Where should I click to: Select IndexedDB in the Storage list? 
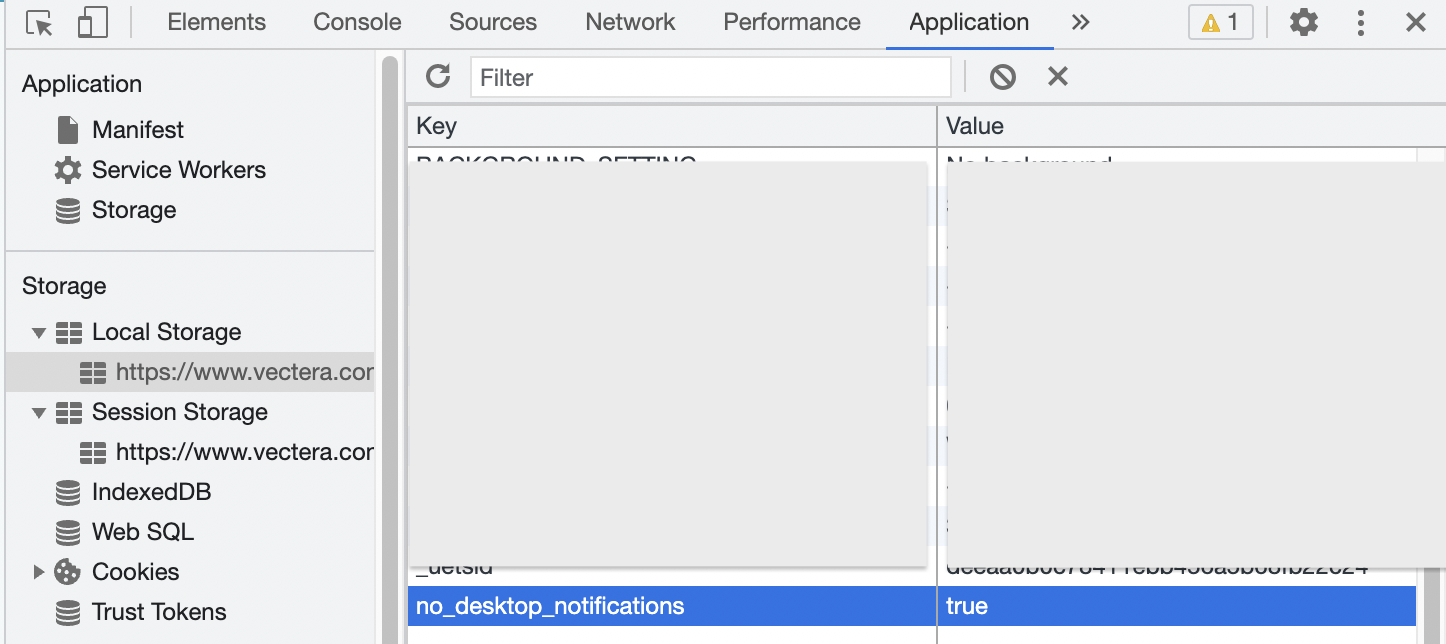click(x=151, y=492)
